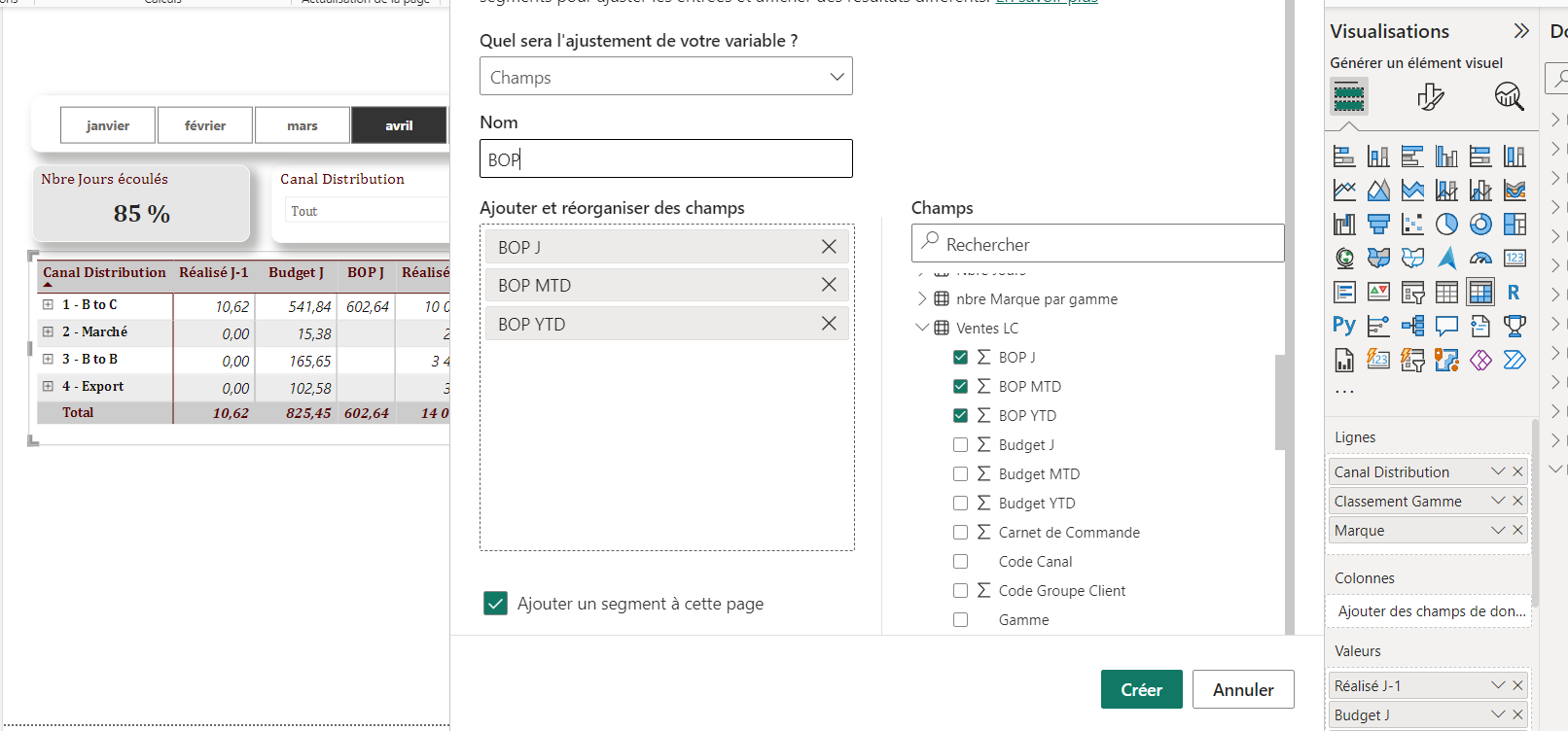The image size is (1568, 731).
Task: Choose the scatter chart visual
Action: (x=1412, y=224)
